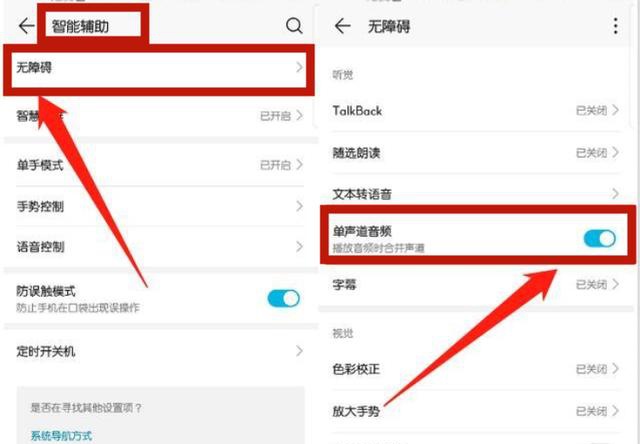Tap the chevron next to 语音控制
The height and width of the screenshot is (444, 640).
[299, 246]
